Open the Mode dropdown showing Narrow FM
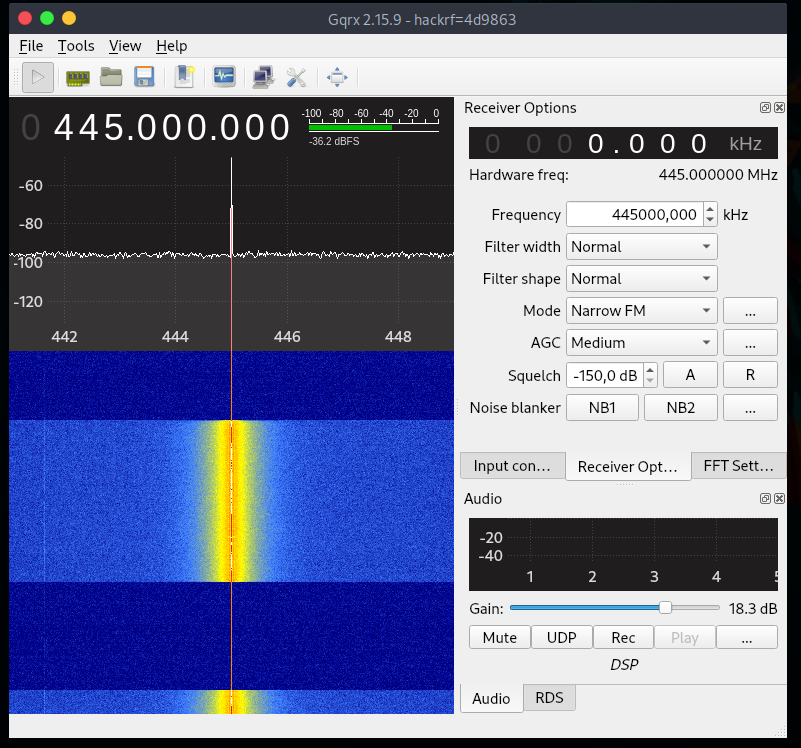This screenshot has width=801, height=748. coord(641,310)
